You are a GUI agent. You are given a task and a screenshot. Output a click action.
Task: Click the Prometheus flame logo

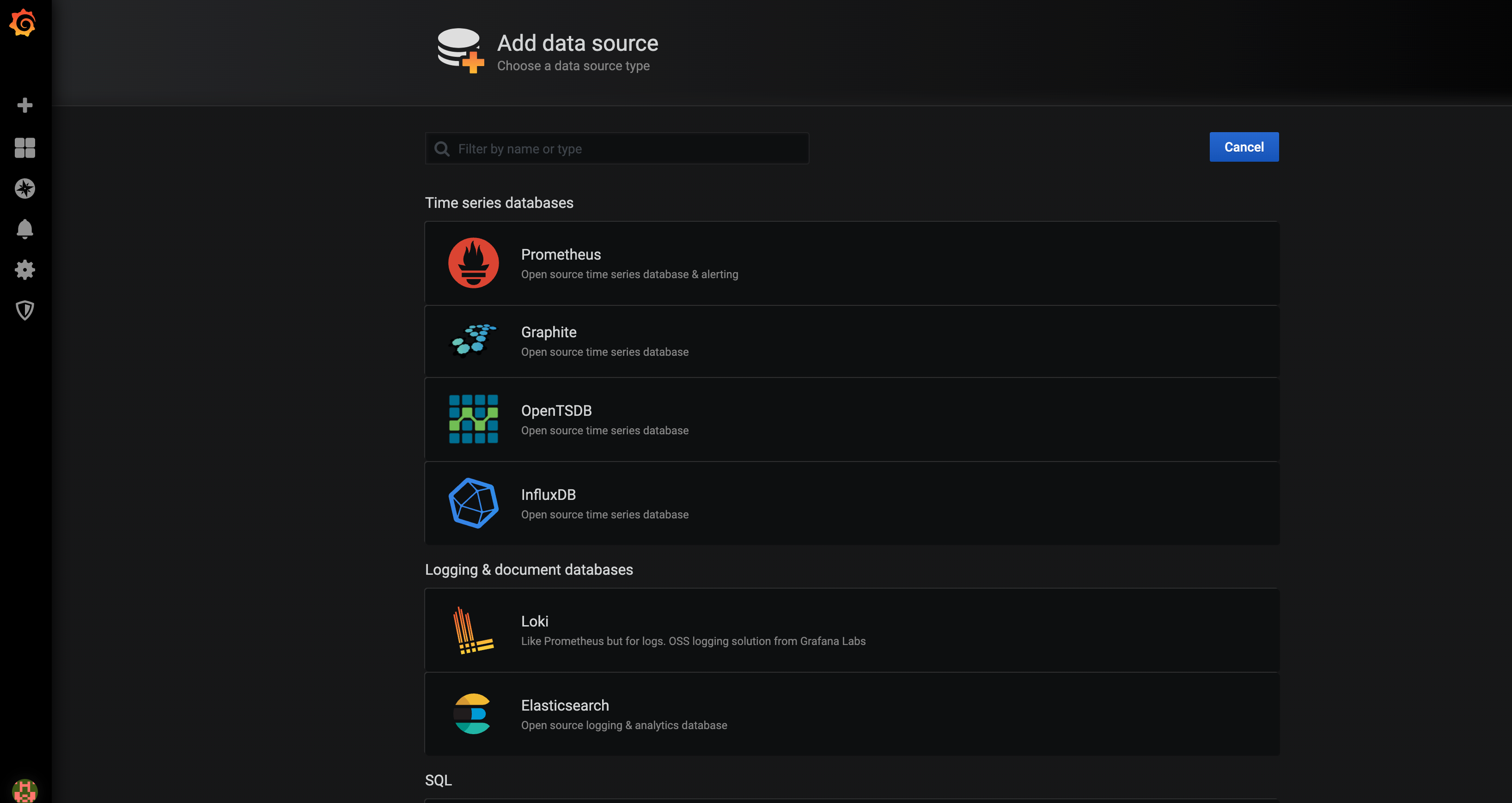pos(473,262)
